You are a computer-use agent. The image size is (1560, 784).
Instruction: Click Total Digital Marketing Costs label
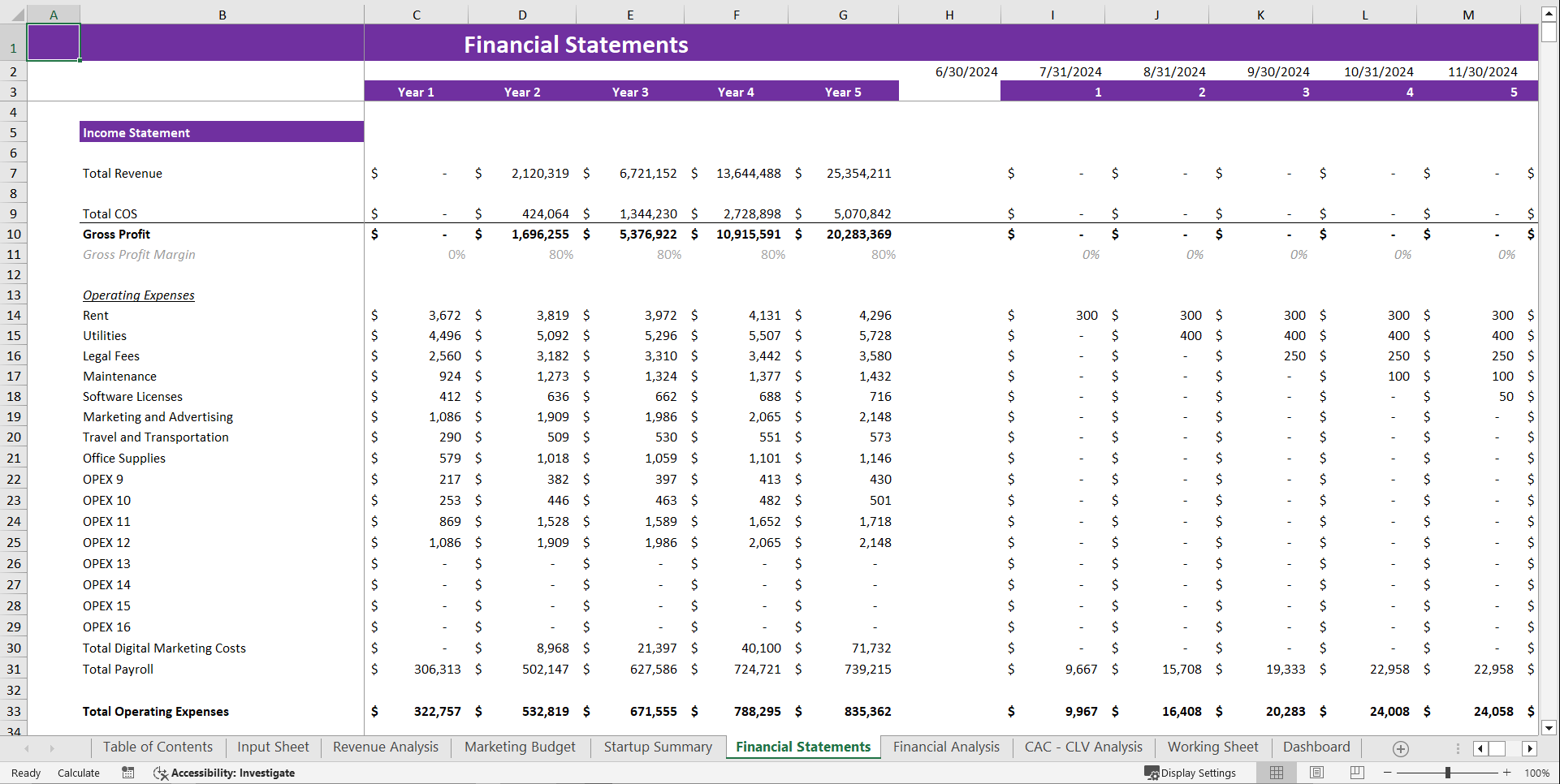(164, 648)
